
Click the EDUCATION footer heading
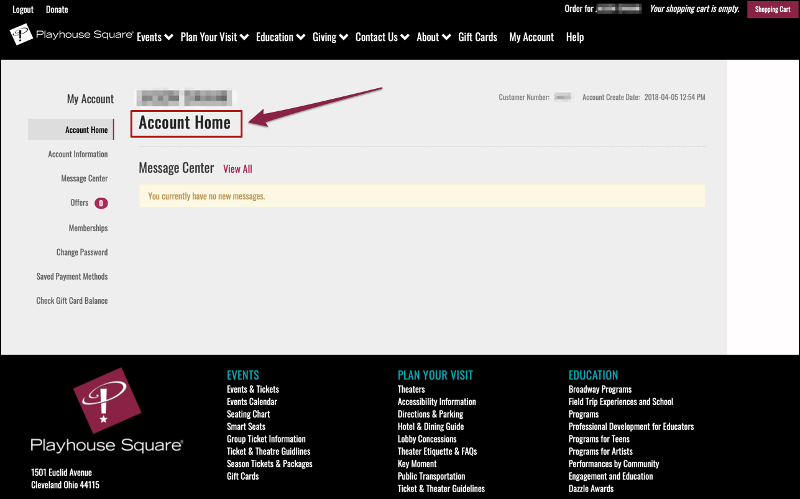[593, 375]
